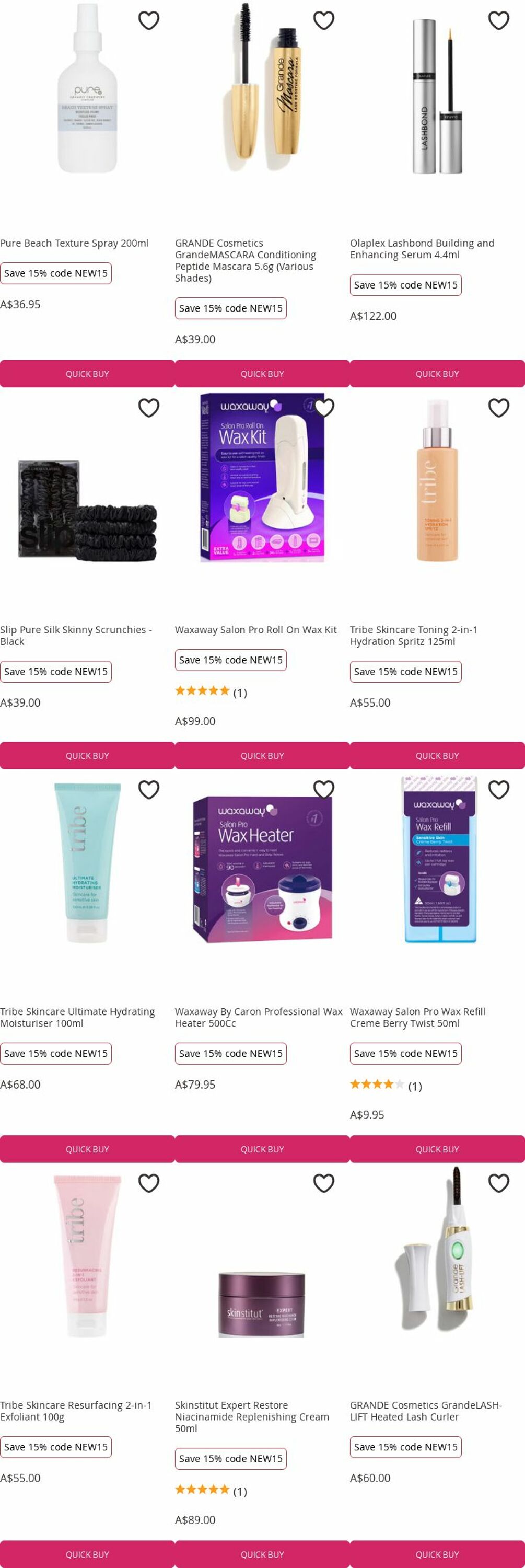Quick buy Pure Beach Texture Spray
Screen dimensions: 525x1568
point(88,374)
